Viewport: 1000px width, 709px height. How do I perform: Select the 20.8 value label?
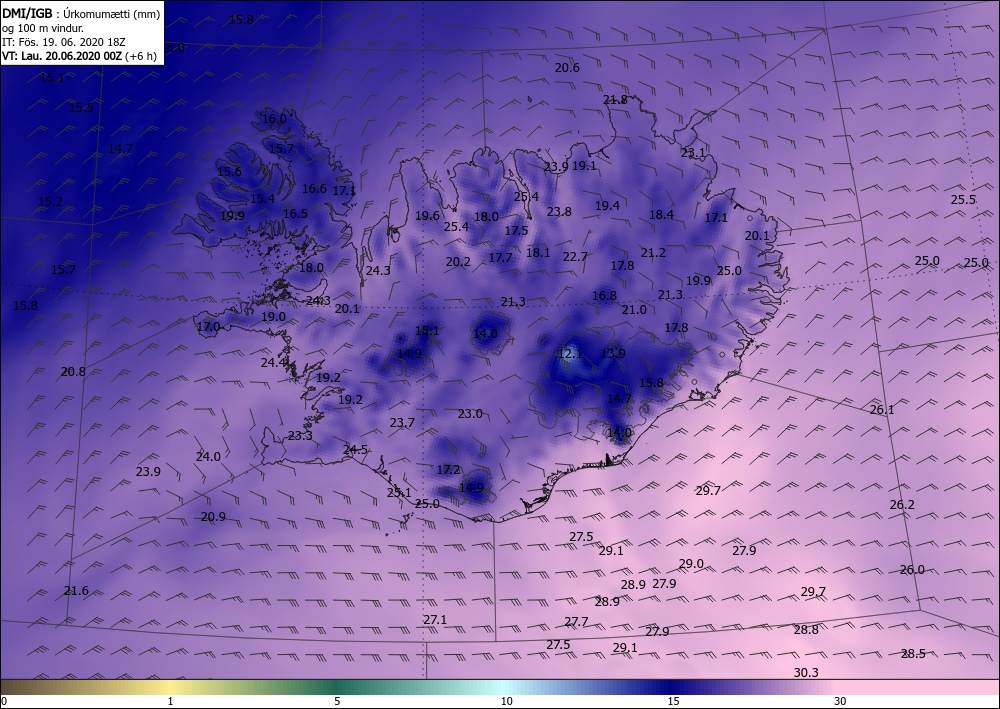(73, 371)
